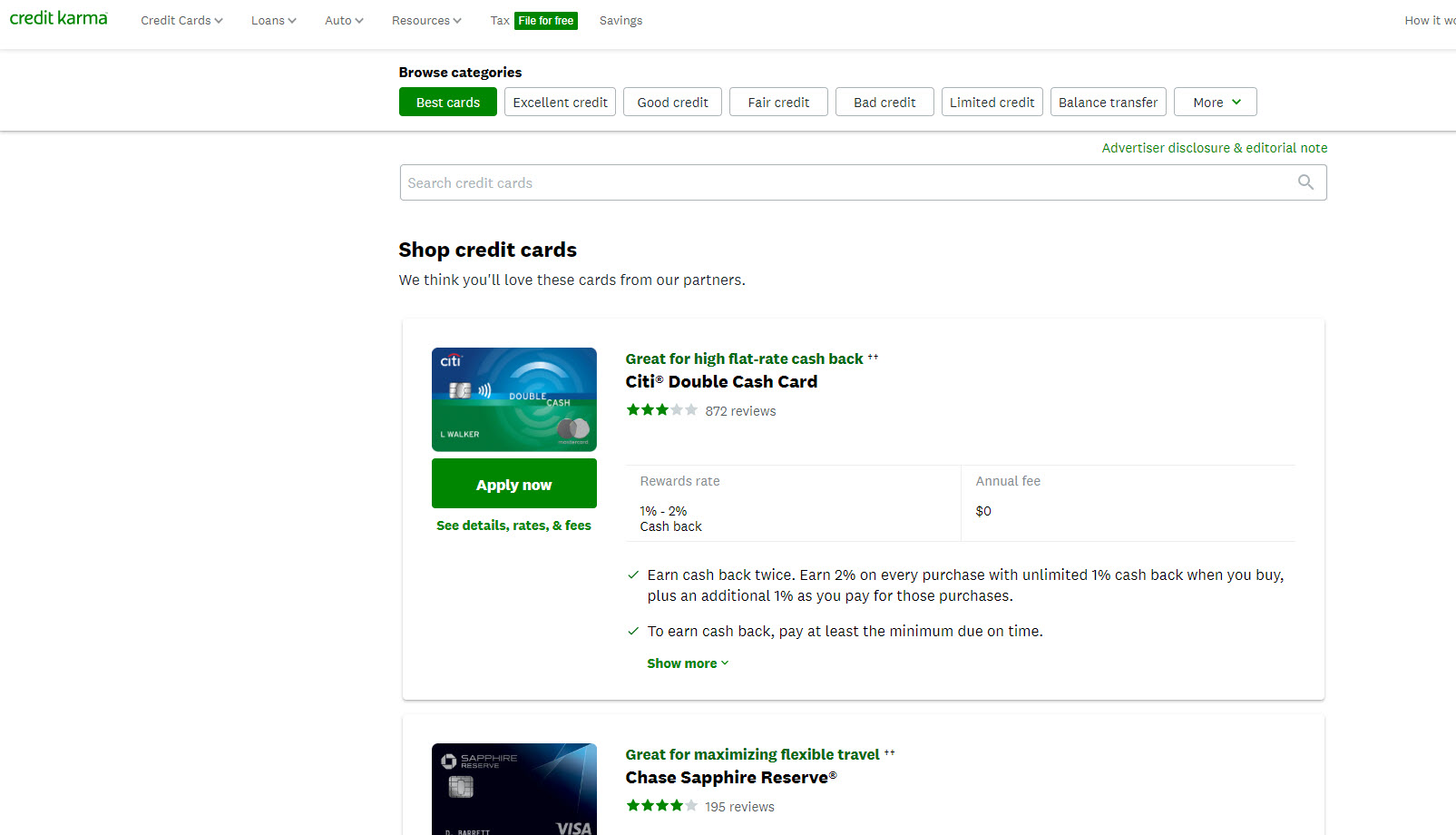The height and width of the screenshot is (835, 1456).
Task: Click the Chase Sapphire Reserve card image
Action: [x=513, y=789]
